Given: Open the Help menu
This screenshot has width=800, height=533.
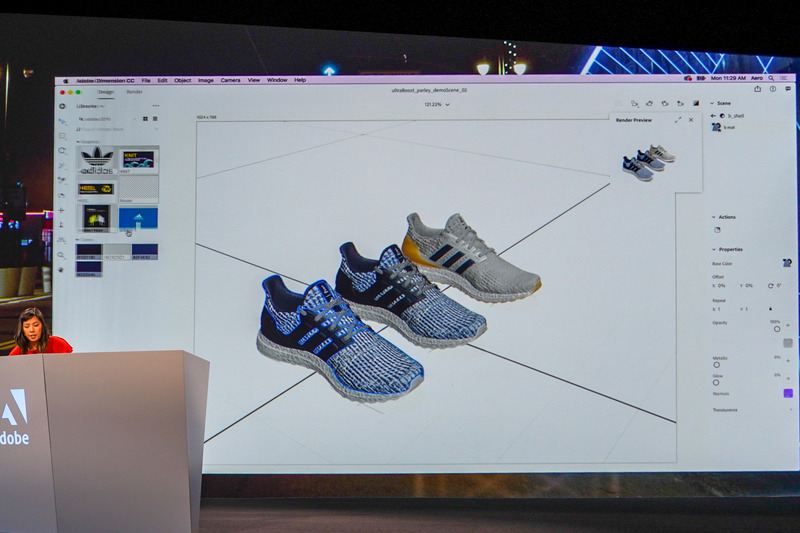Looking at the screenshot, I should [x=300, y=80].
